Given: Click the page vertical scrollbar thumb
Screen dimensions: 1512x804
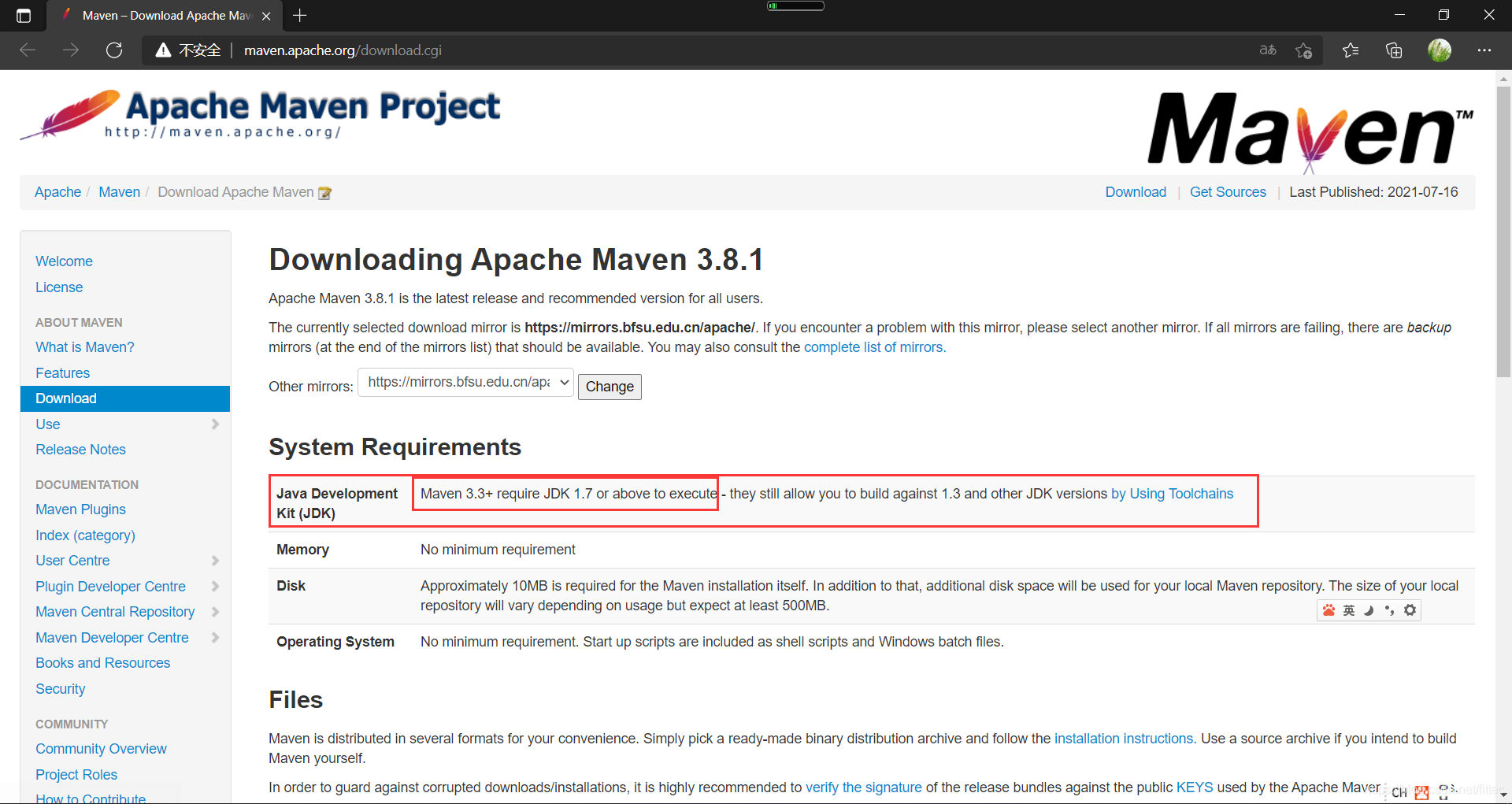Looking at the screenshot, I should click(x=1503, y=232).
